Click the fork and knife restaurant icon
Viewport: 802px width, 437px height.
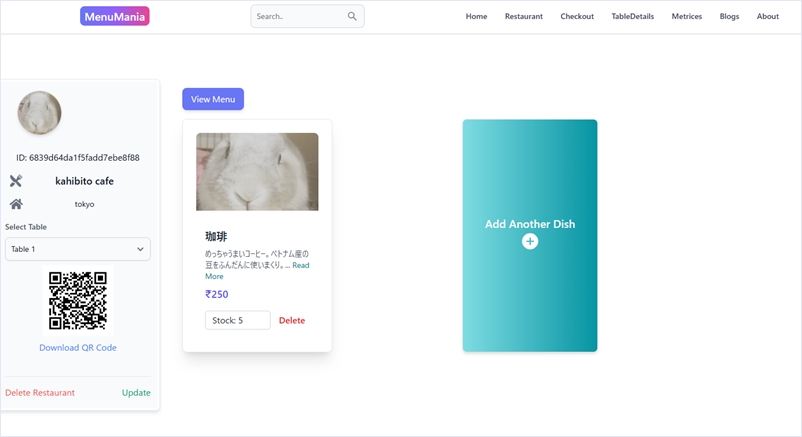[16, 181]
